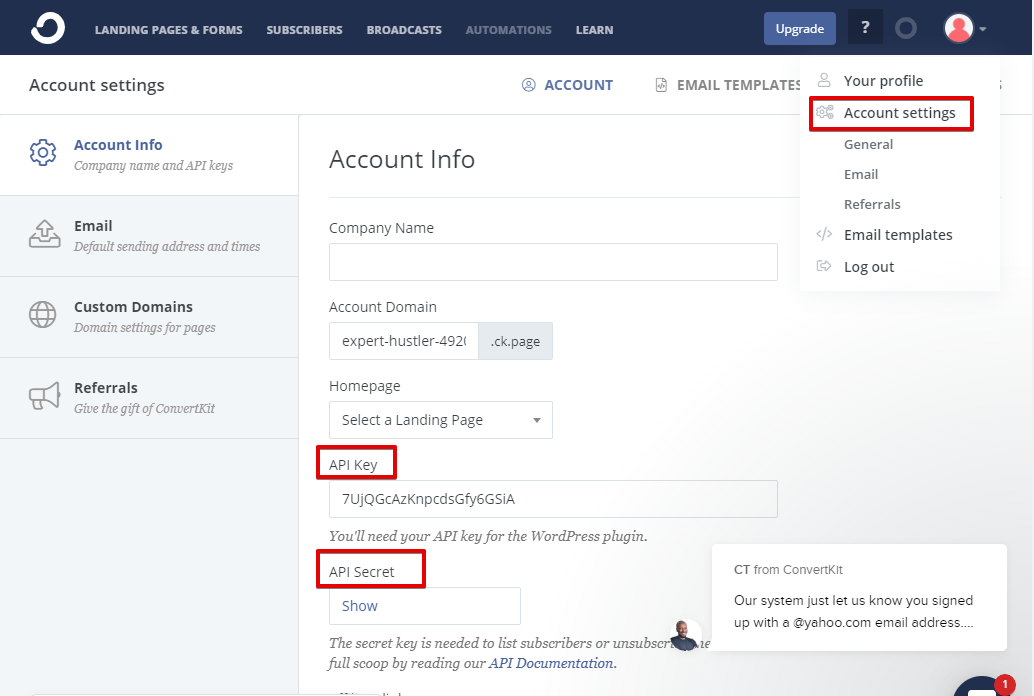
Task: Open the Broadcasts section
Action: click(404, 30)
